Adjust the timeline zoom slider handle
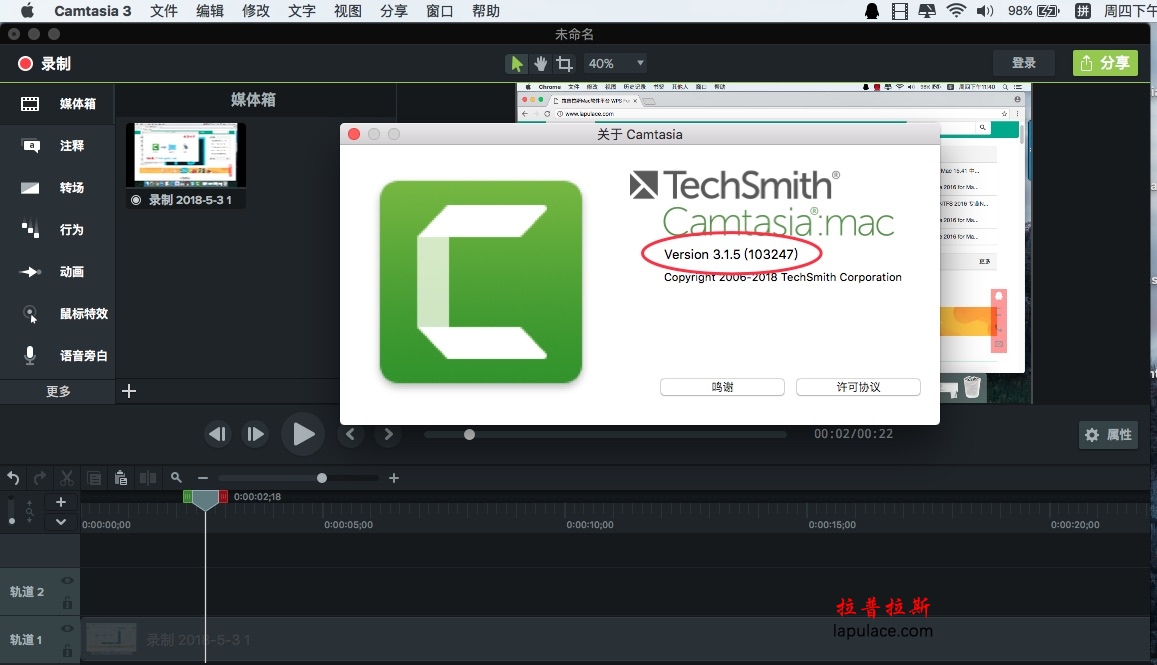Image resolution: width=1157 pixels, height=665 pixels. 322,478
